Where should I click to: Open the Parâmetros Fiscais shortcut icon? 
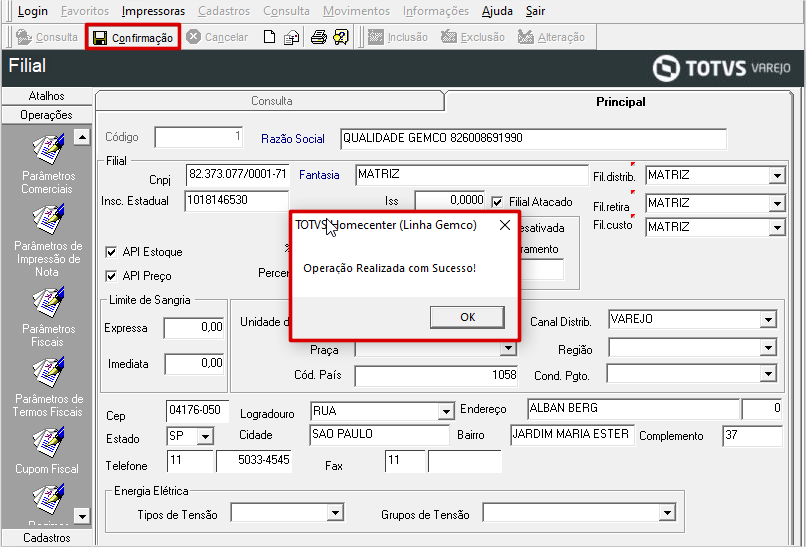pos(48,302)
